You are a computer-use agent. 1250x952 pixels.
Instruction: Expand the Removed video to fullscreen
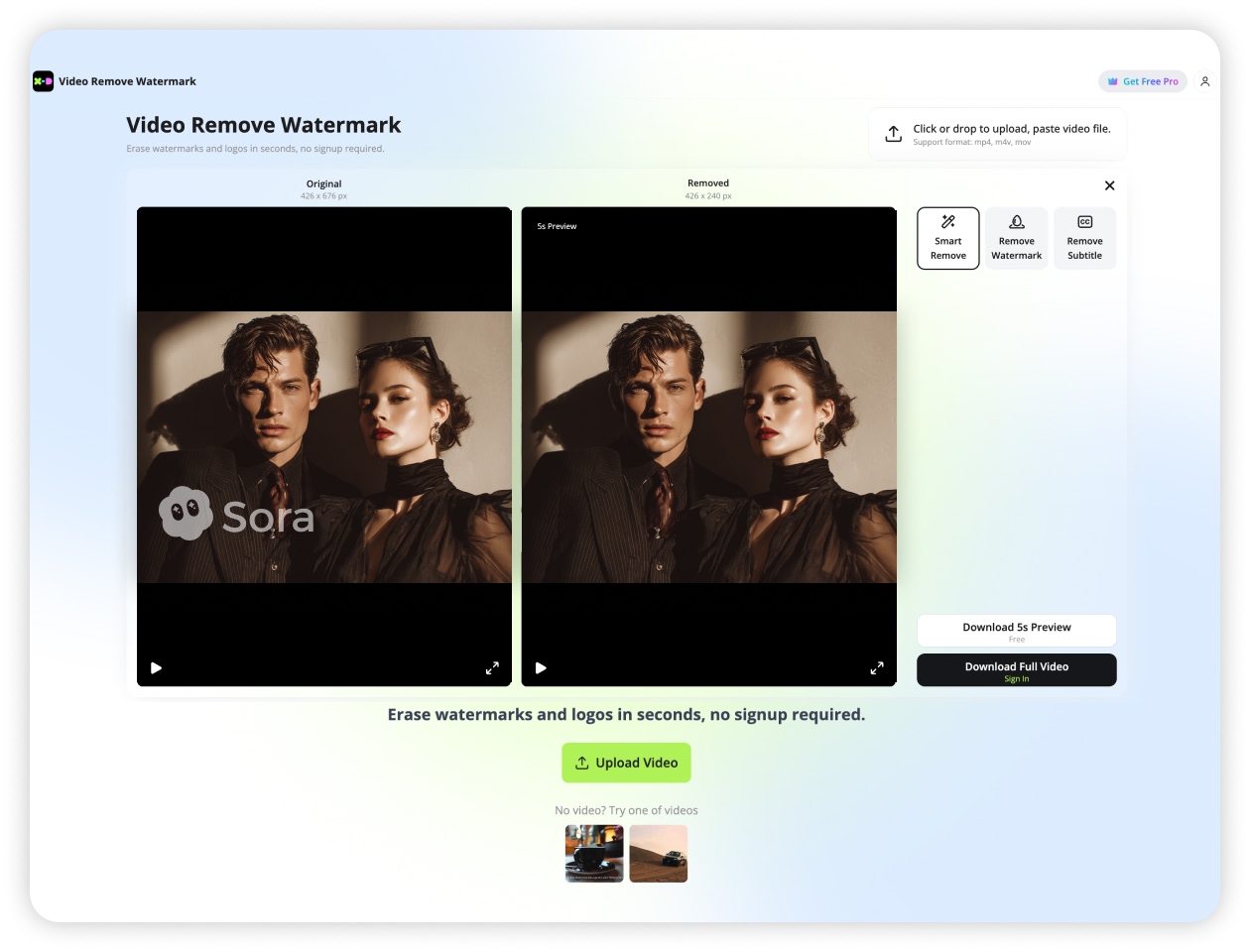(877, 668)
